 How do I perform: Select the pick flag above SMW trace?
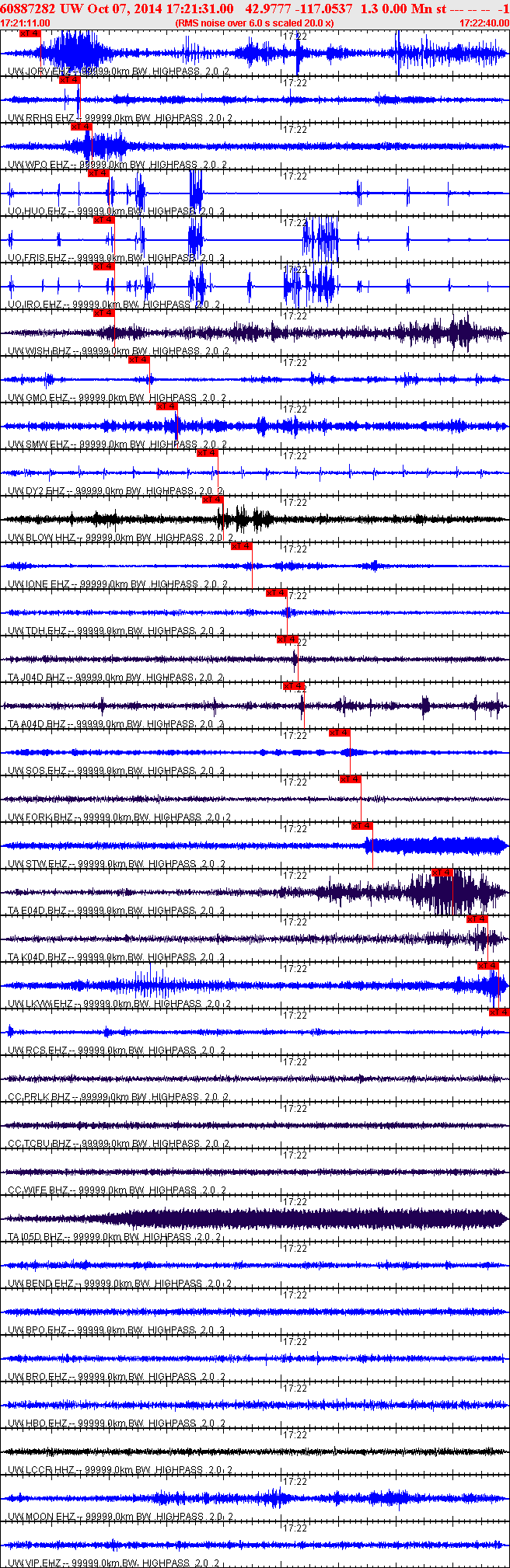[x=167, y=406]
